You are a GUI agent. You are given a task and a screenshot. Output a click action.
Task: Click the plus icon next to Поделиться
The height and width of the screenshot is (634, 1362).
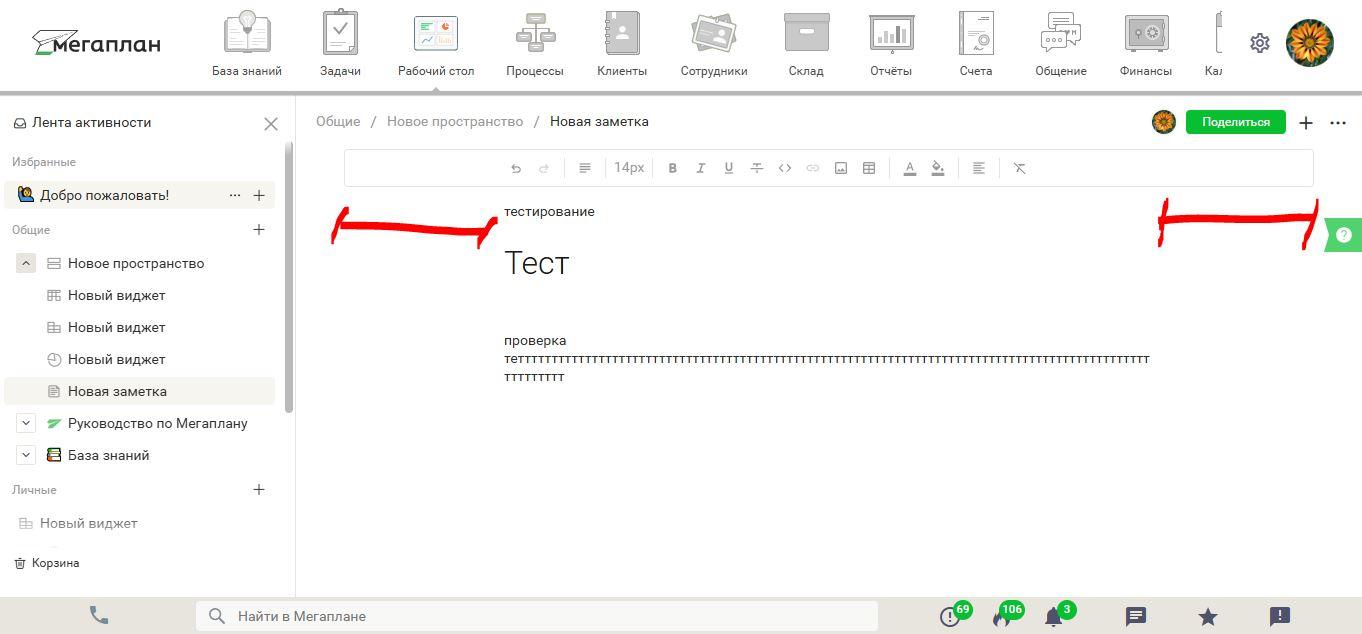coord(1306,122)
